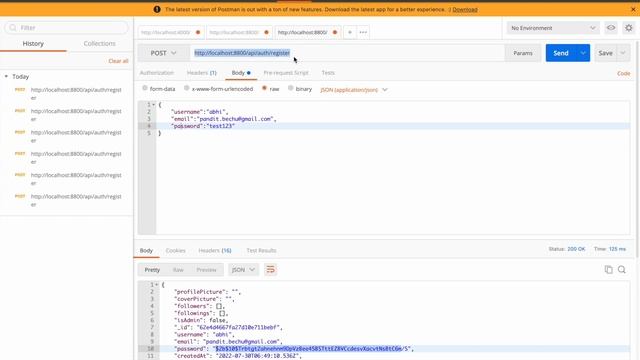Screen dimensions: 640x360
Task: Focus the history Filter field
Action: [66, 28]
